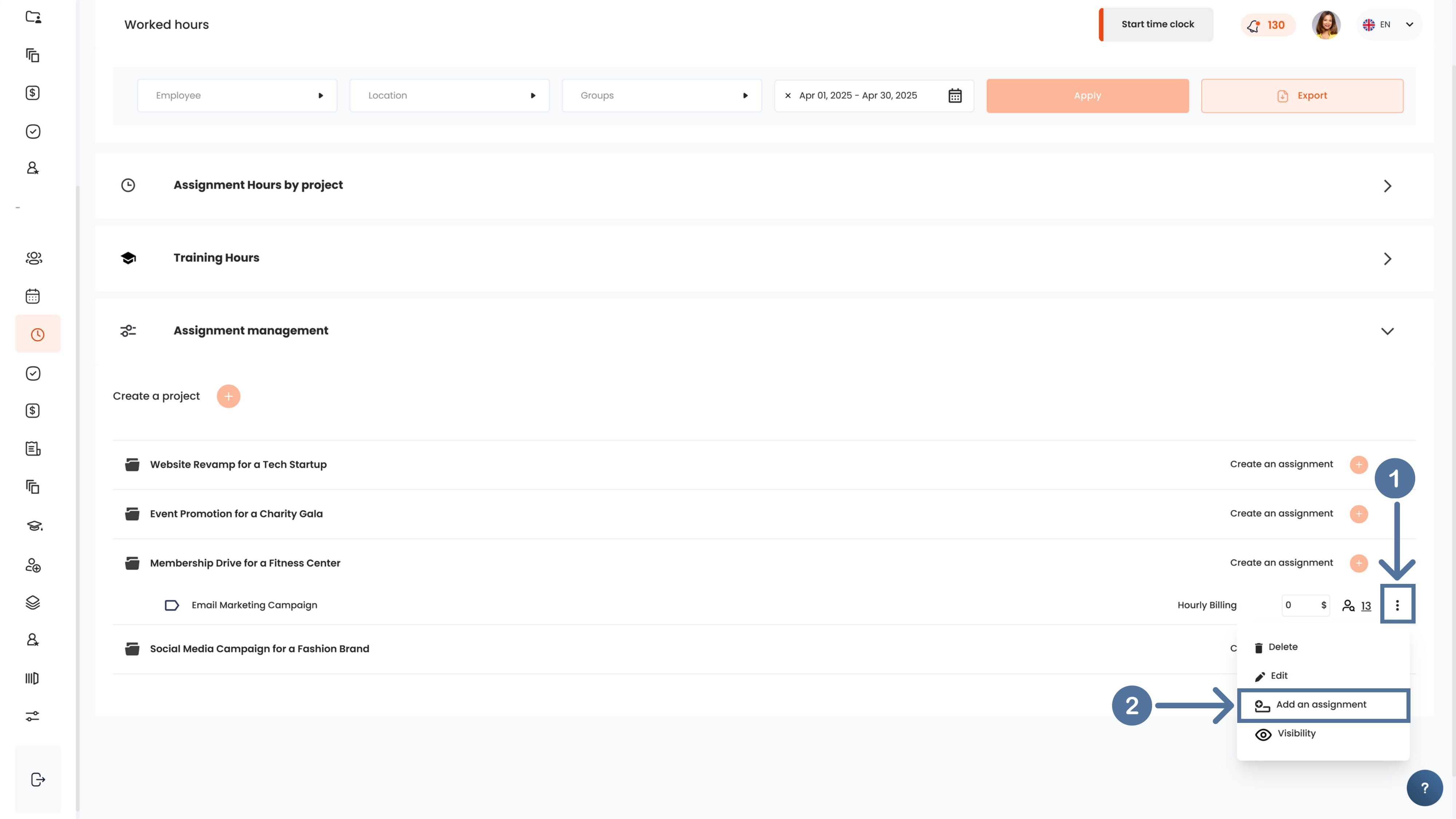
Task: Click the Hourly Billing rate input field
Action: coord(1306,605)
